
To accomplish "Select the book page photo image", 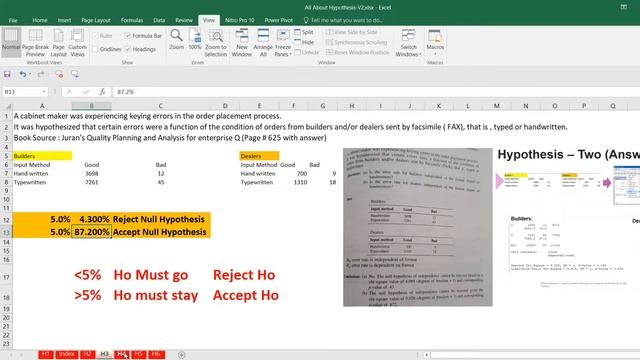I will [418, 227].
